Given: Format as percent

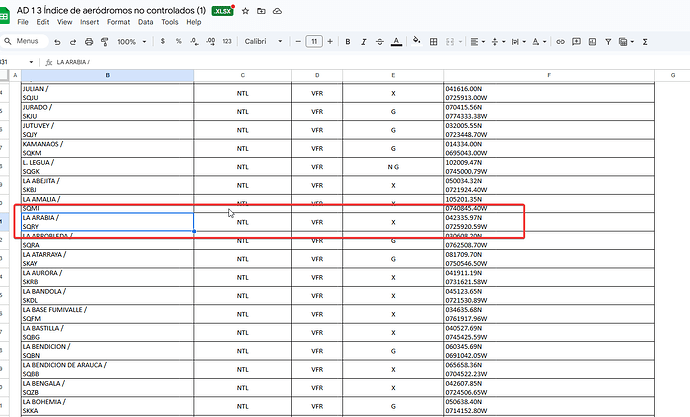Looking at the screenshot, I should tap(178, 41).
